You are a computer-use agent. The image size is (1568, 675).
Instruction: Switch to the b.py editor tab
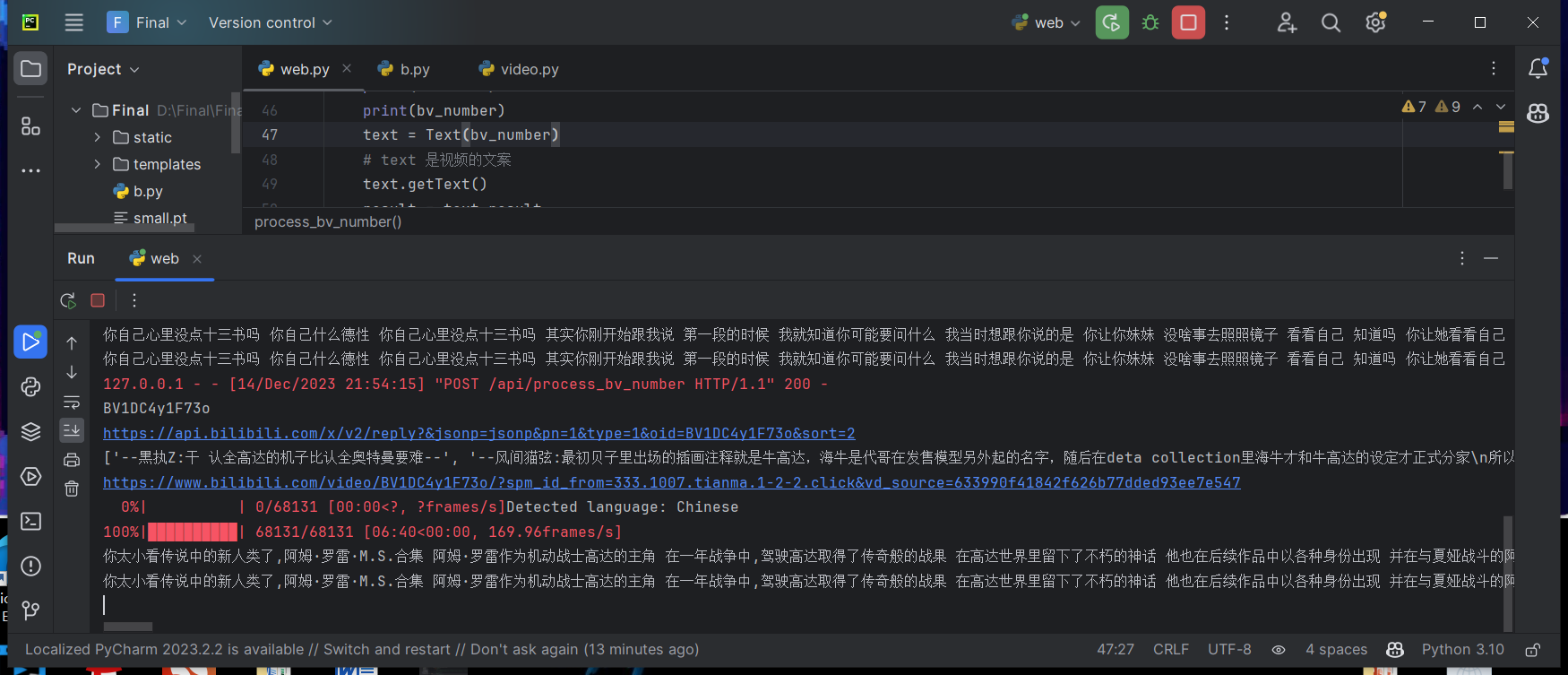pyautogui.click(x=404, y=69)
